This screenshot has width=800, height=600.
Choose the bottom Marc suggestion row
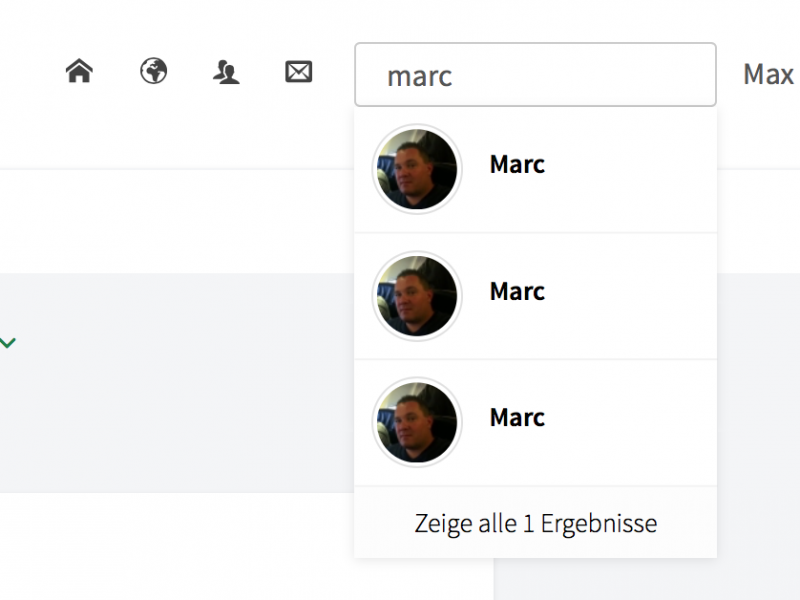click(x=535, y=423)
